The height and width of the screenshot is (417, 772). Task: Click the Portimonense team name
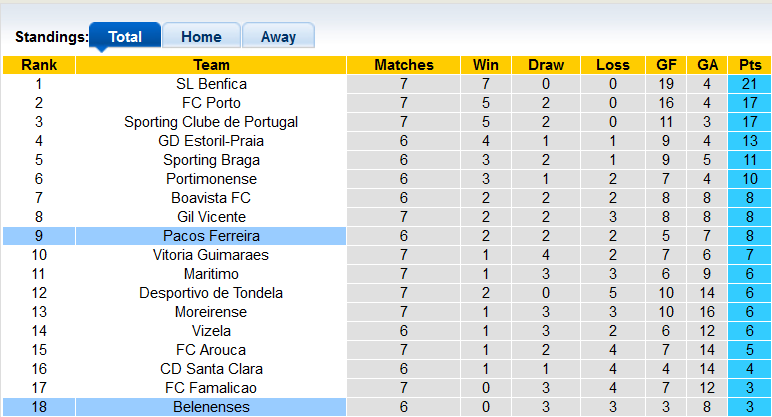211,179
